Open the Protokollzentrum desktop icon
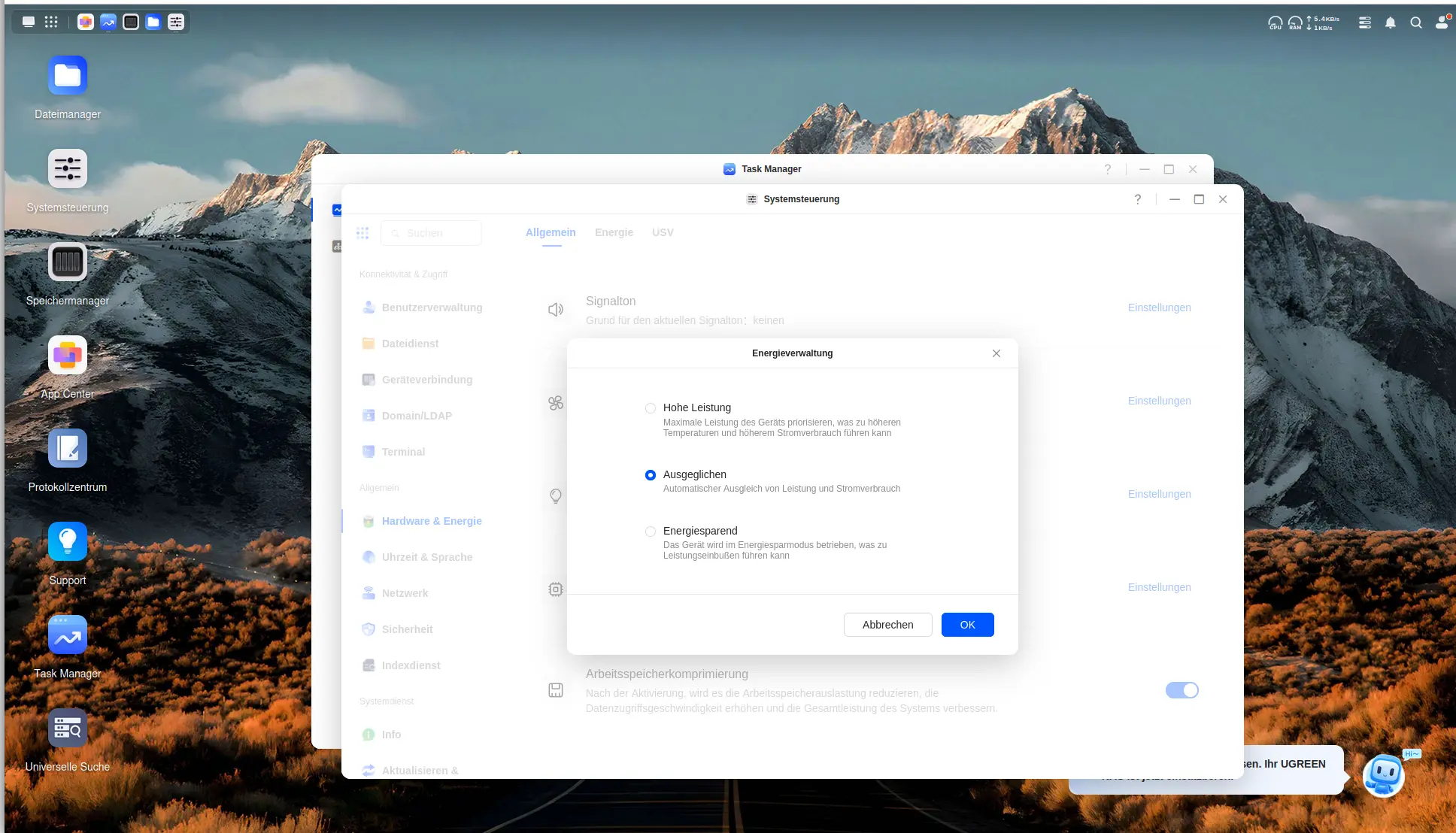 click(68, 449)
